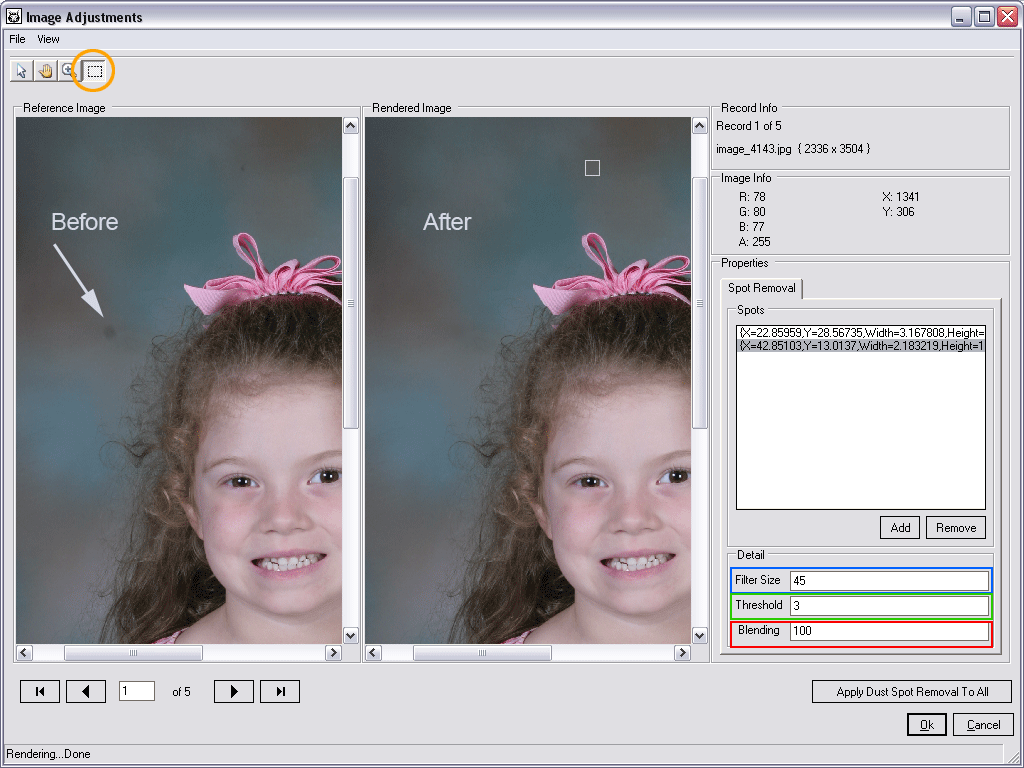Select the rectangle marquee tool
The image size is (1024, 768).
tap(94, 71)
